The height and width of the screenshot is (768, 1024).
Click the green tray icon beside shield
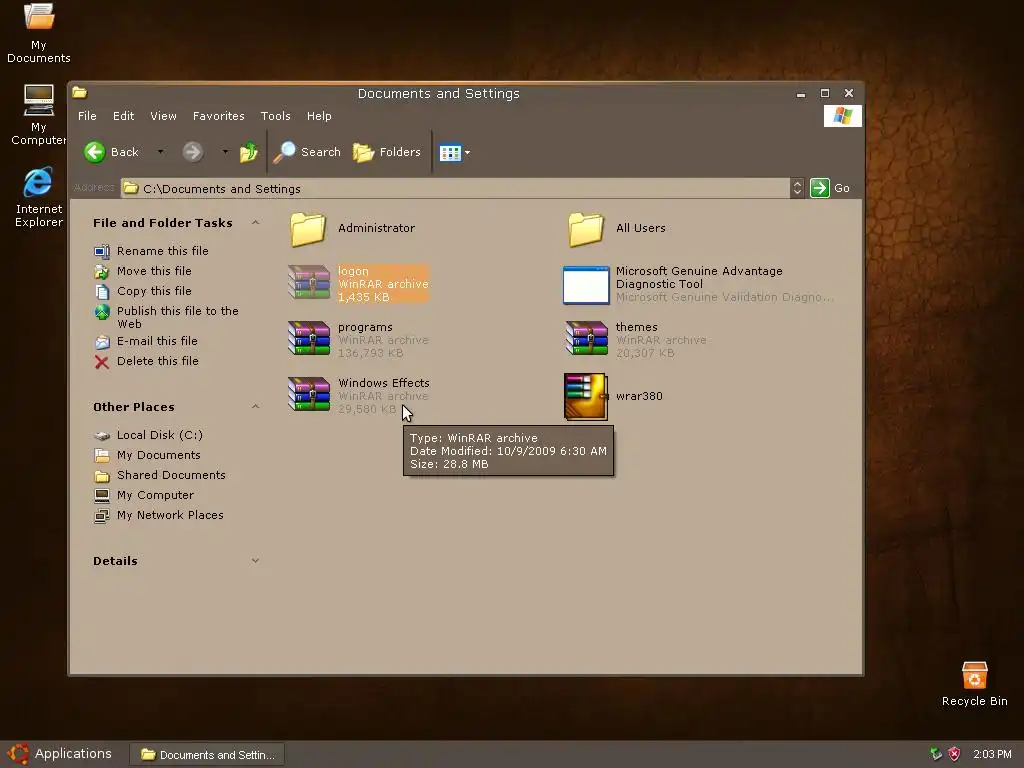click(x=936, y=754)
